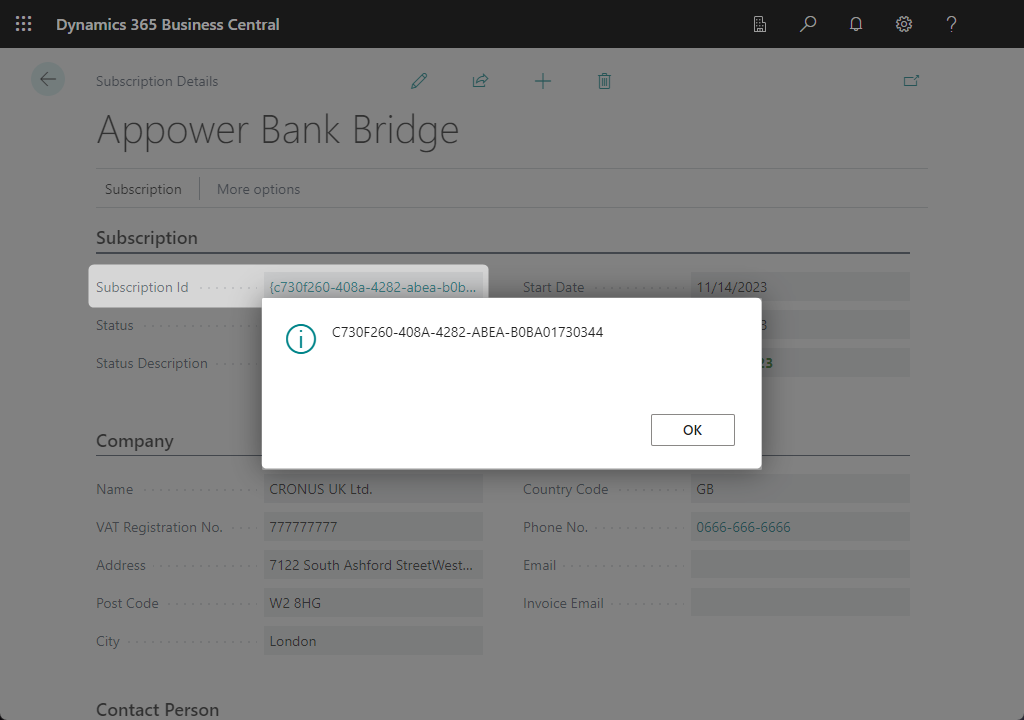Click the share icon
Screen dimensions: 1024x720
click(480, 81)
